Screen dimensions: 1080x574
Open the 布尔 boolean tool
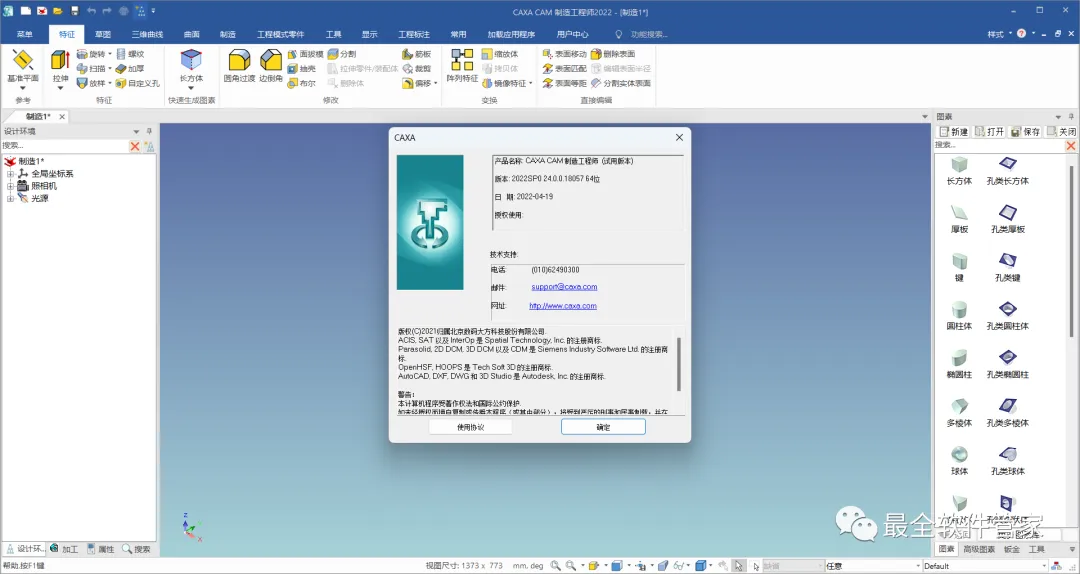click(x=302, y=83)
